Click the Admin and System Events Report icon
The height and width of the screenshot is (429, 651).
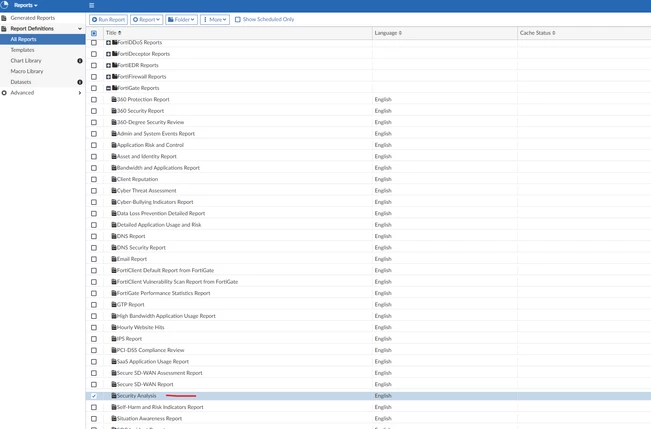pos(114,134)
